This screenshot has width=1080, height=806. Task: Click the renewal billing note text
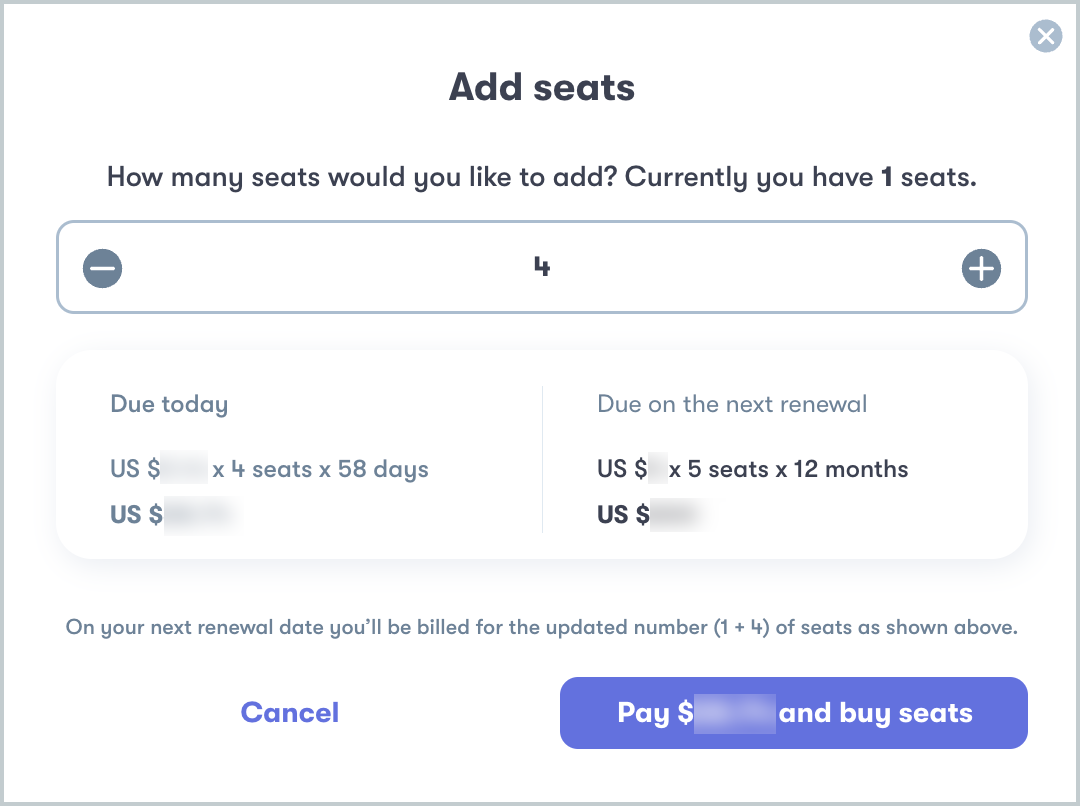pos(541,627)
